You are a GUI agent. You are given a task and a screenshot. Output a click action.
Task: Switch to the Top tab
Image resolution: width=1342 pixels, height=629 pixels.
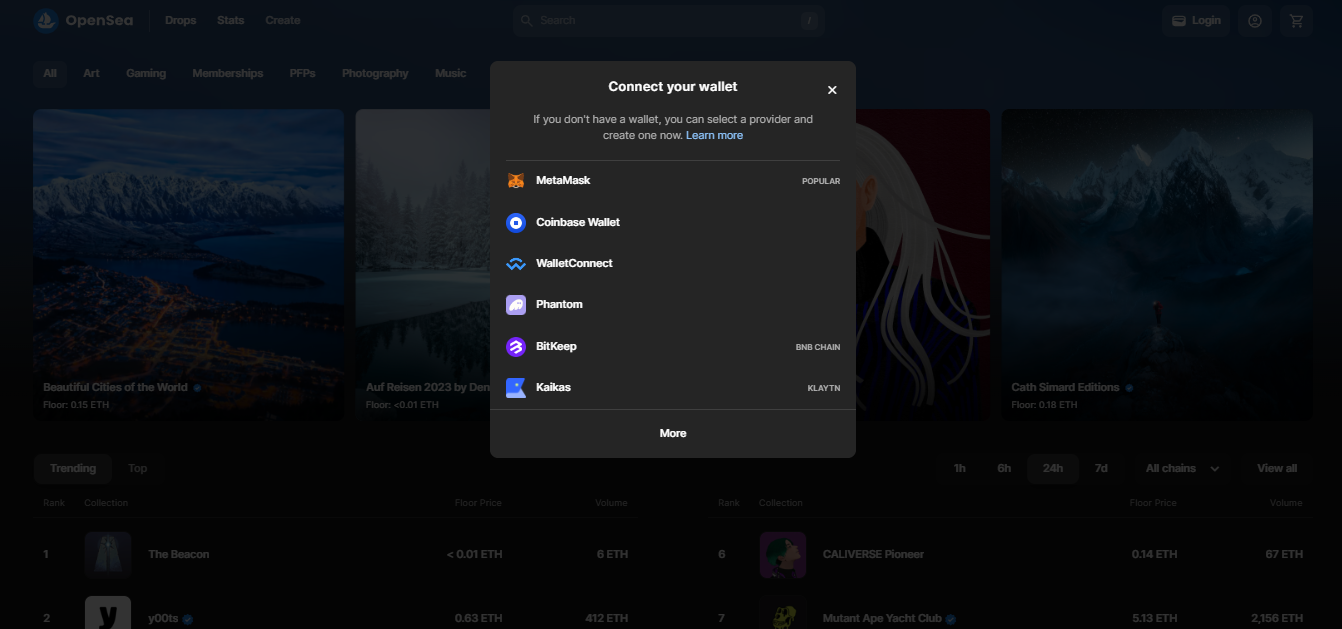[138, 468]
